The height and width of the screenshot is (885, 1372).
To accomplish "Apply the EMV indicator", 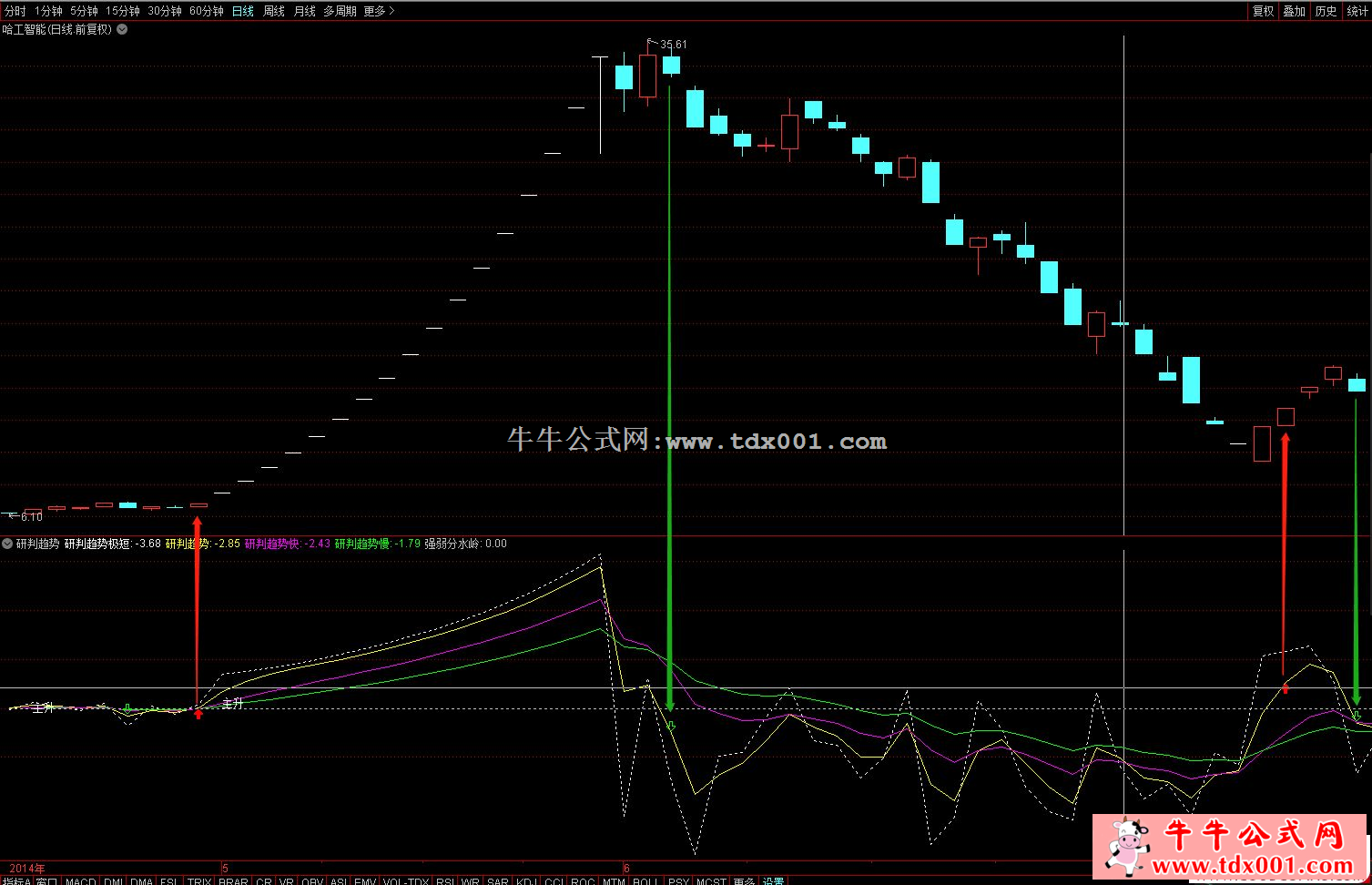I will [x=365, y=880].
